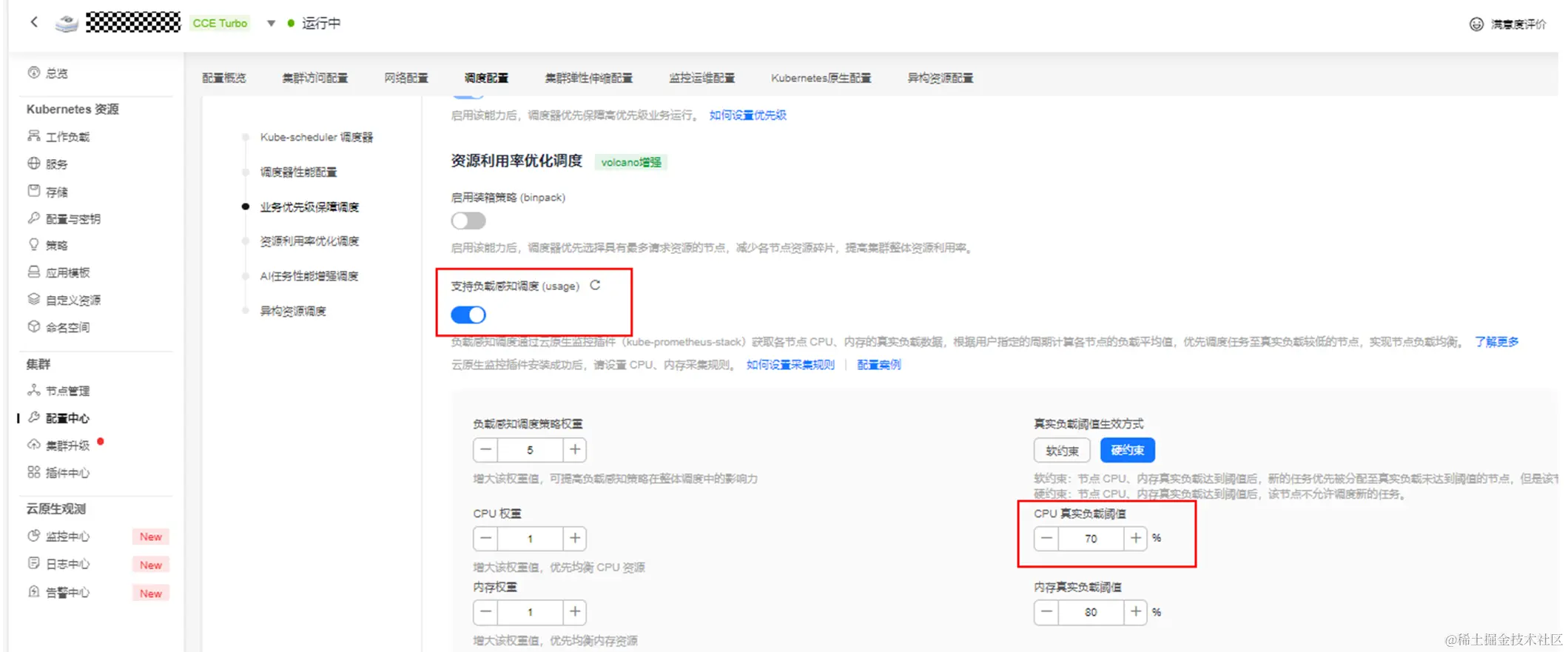Switch to the 异构资源配置 tab

940,78
